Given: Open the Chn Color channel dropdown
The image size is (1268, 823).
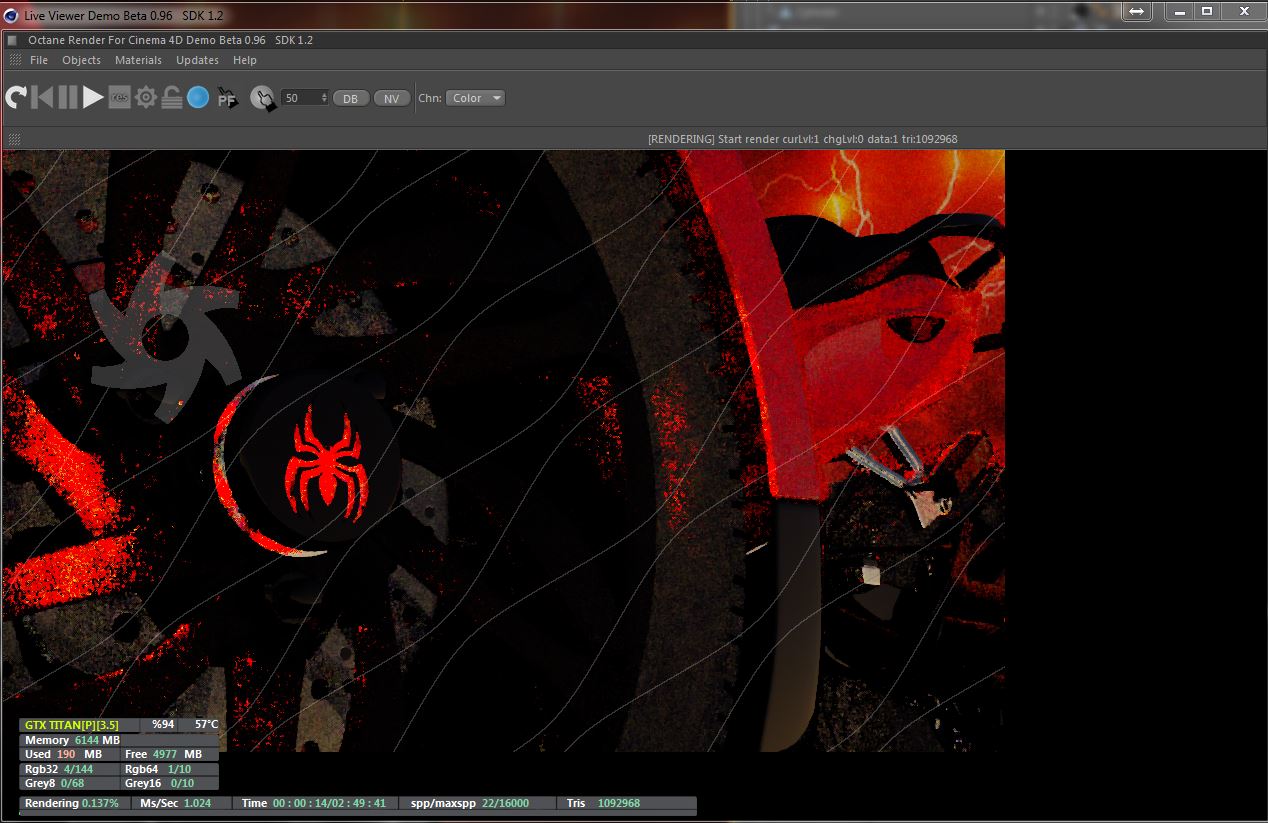Looking at the screenshot, I should tap(476, 98).
